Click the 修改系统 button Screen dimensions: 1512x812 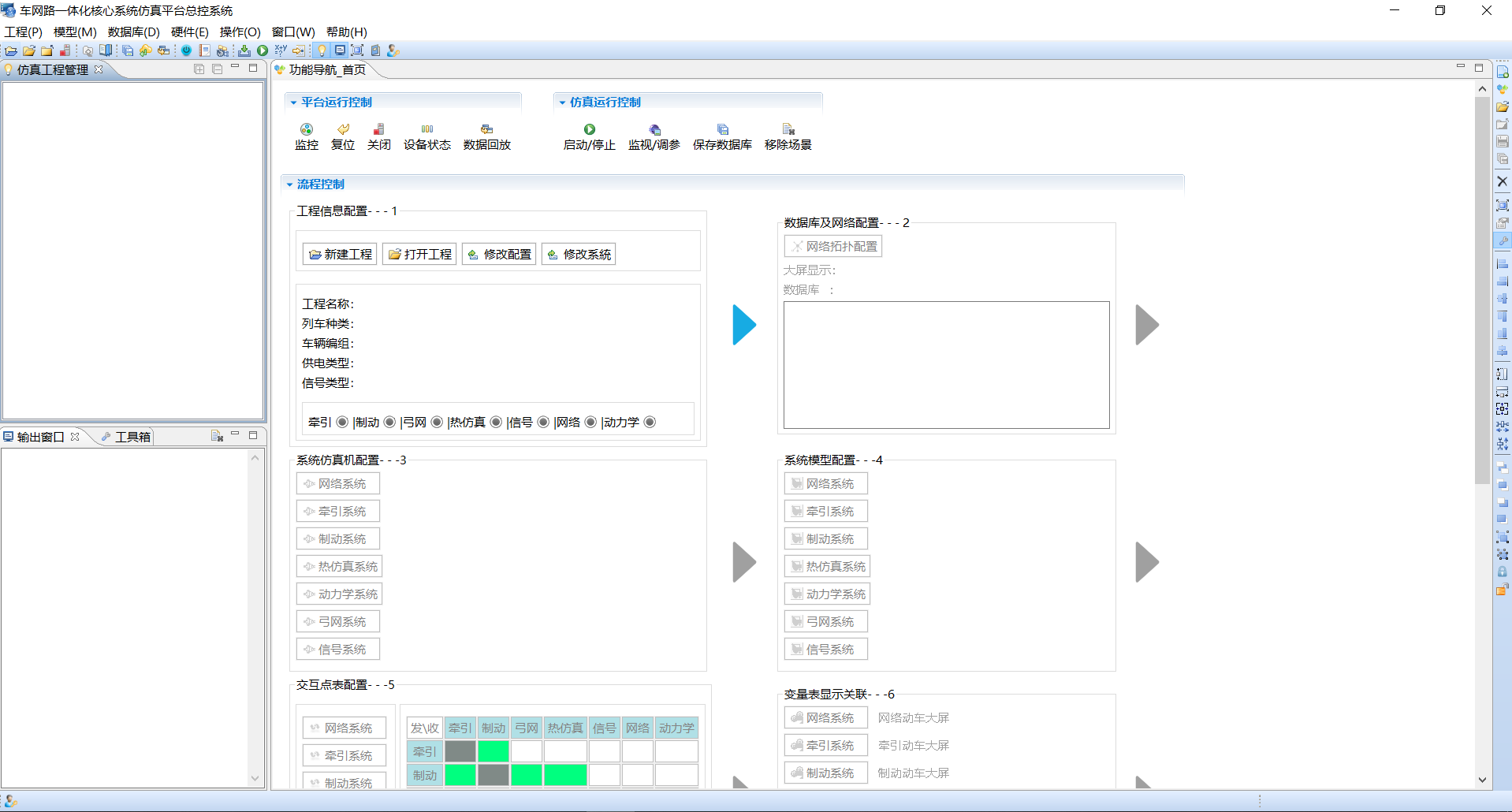(x=579, y=254)
